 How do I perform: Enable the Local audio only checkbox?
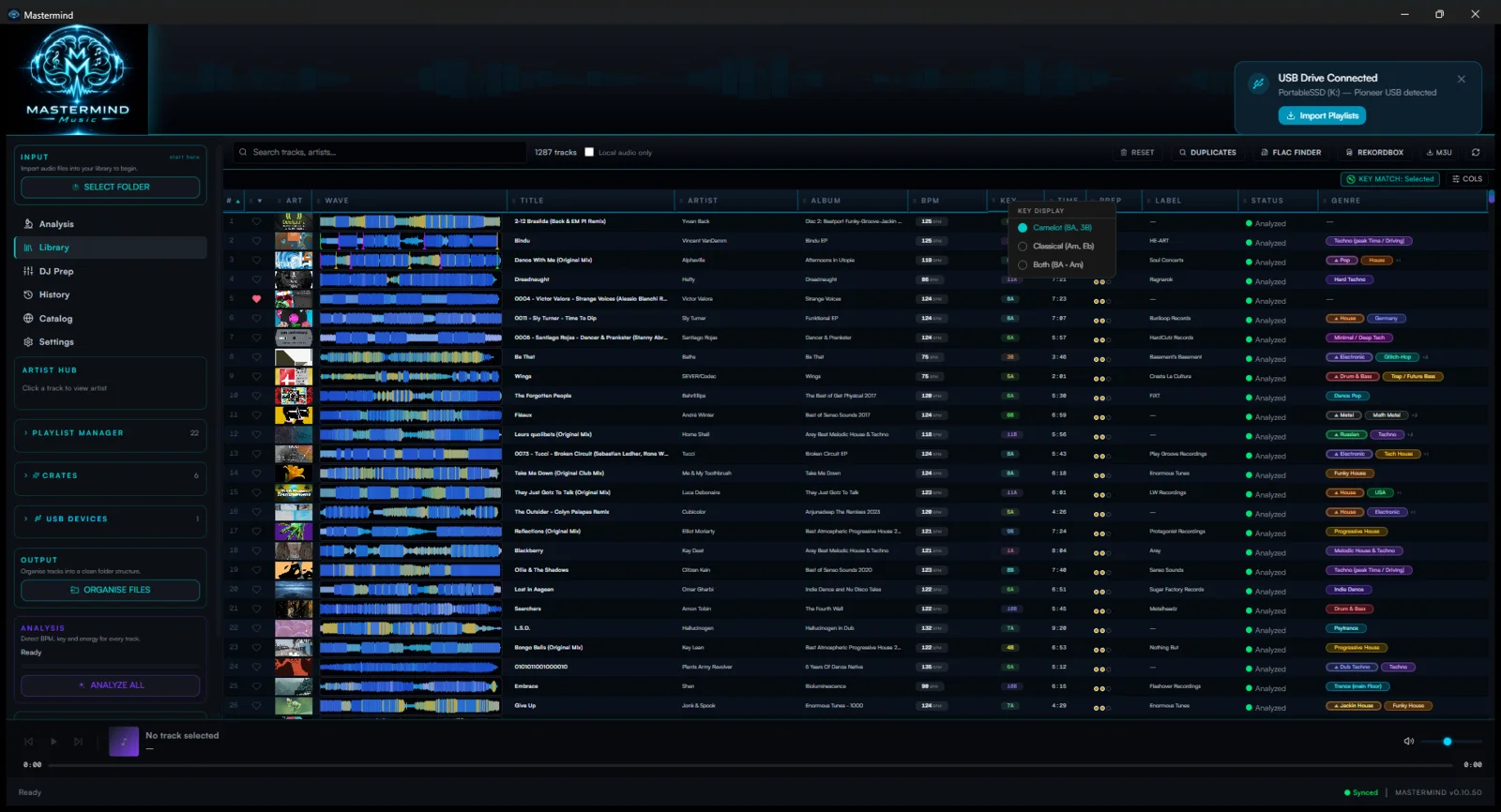[x=589, y=152]
